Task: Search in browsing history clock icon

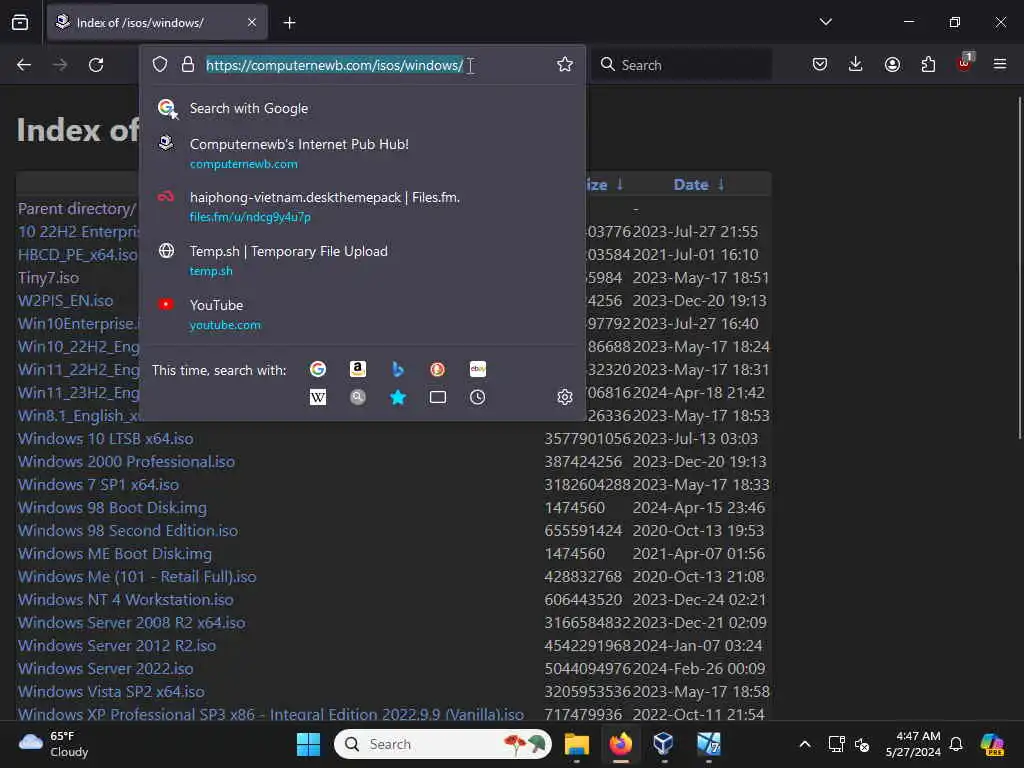Action: click(x=477, y=397)
